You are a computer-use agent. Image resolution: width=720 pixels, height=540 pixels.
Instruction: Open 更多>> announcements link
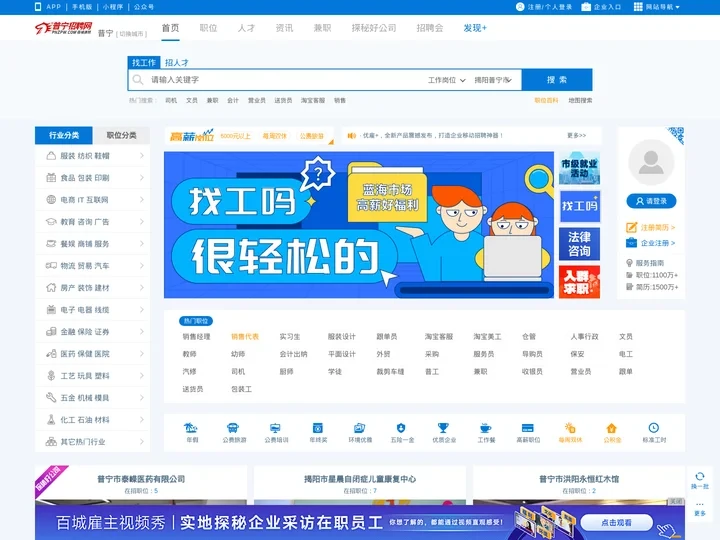point(576,135)
